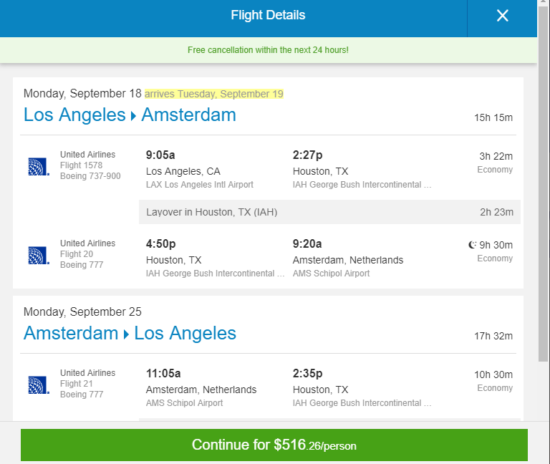Click the arrow between Los Angeles and Amsterdam
550x464 pixels.
coord(133,116)
